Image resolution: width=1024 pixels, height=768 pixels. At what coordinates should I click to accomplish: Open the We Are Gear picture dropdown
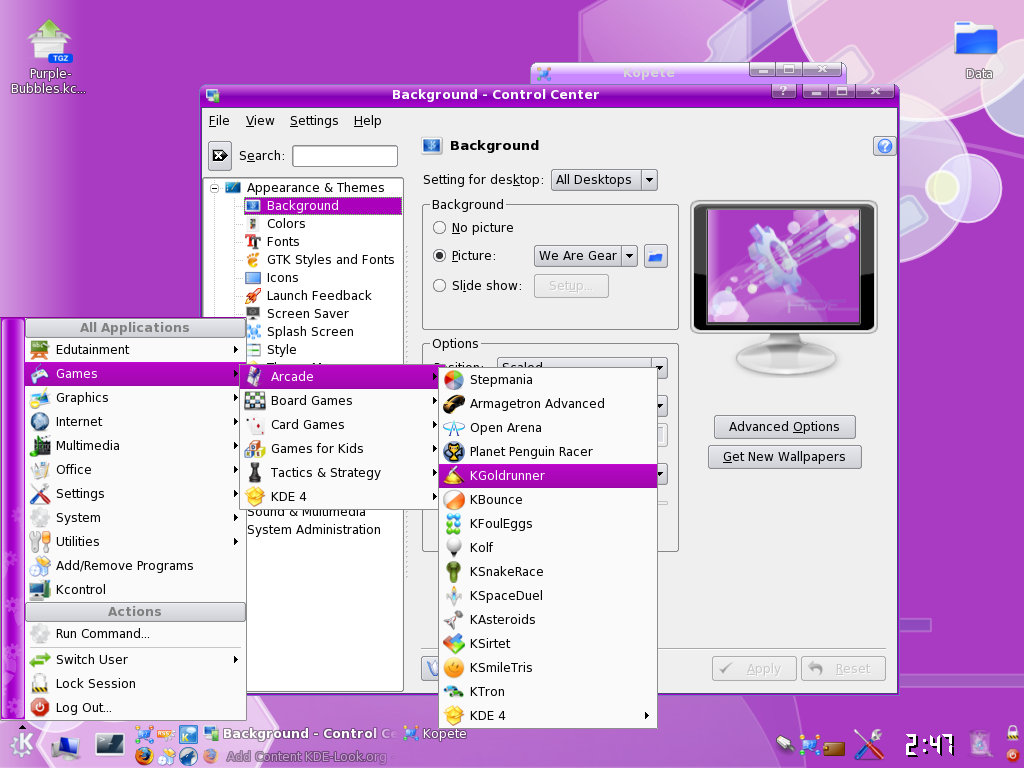coord(585,256)
